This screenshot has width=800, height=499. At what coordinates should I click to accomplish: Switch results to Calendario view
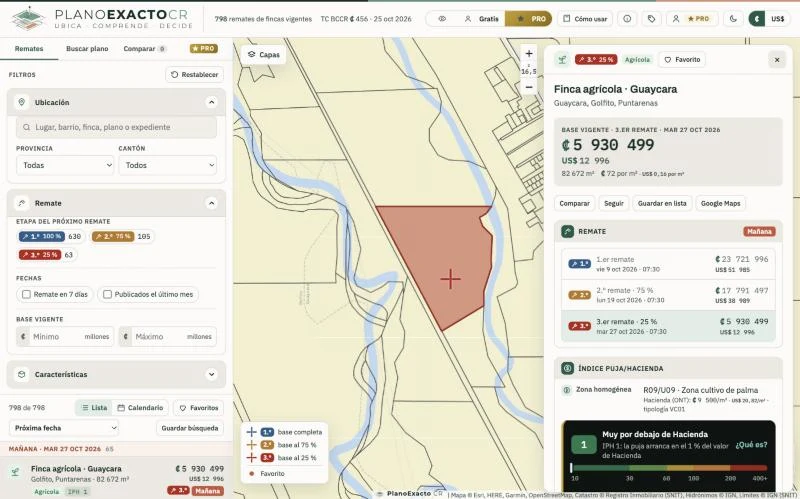pos(140,408)
